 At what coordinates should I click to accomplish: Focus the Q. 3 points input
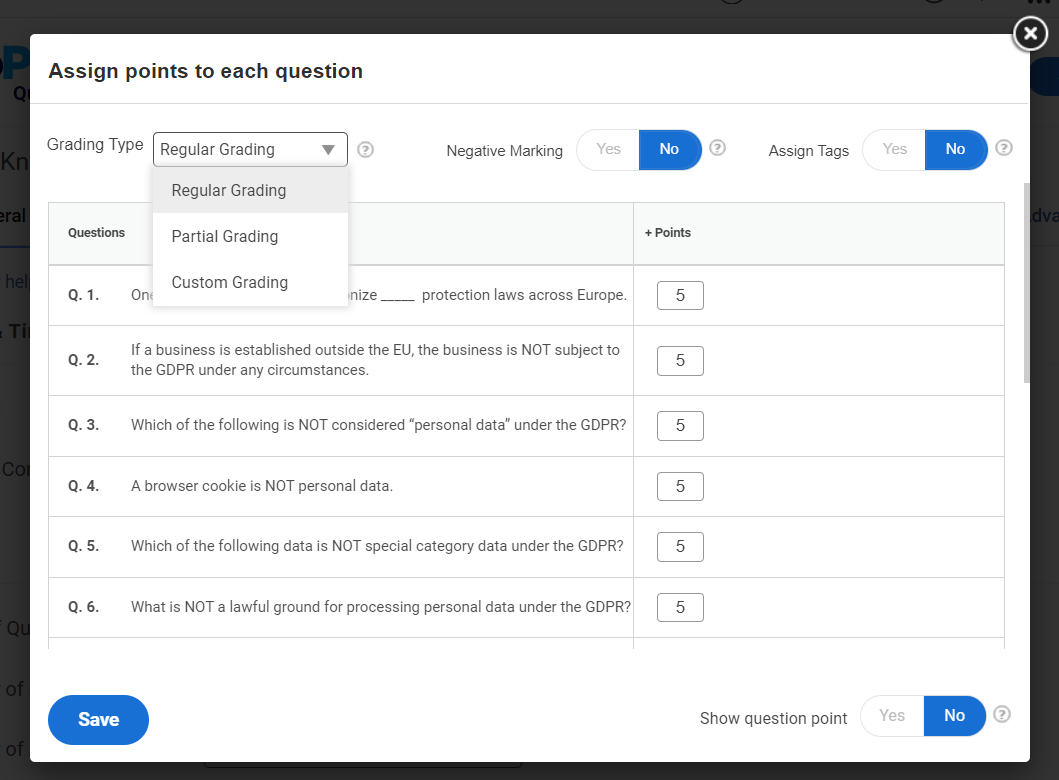pos(680,426)
